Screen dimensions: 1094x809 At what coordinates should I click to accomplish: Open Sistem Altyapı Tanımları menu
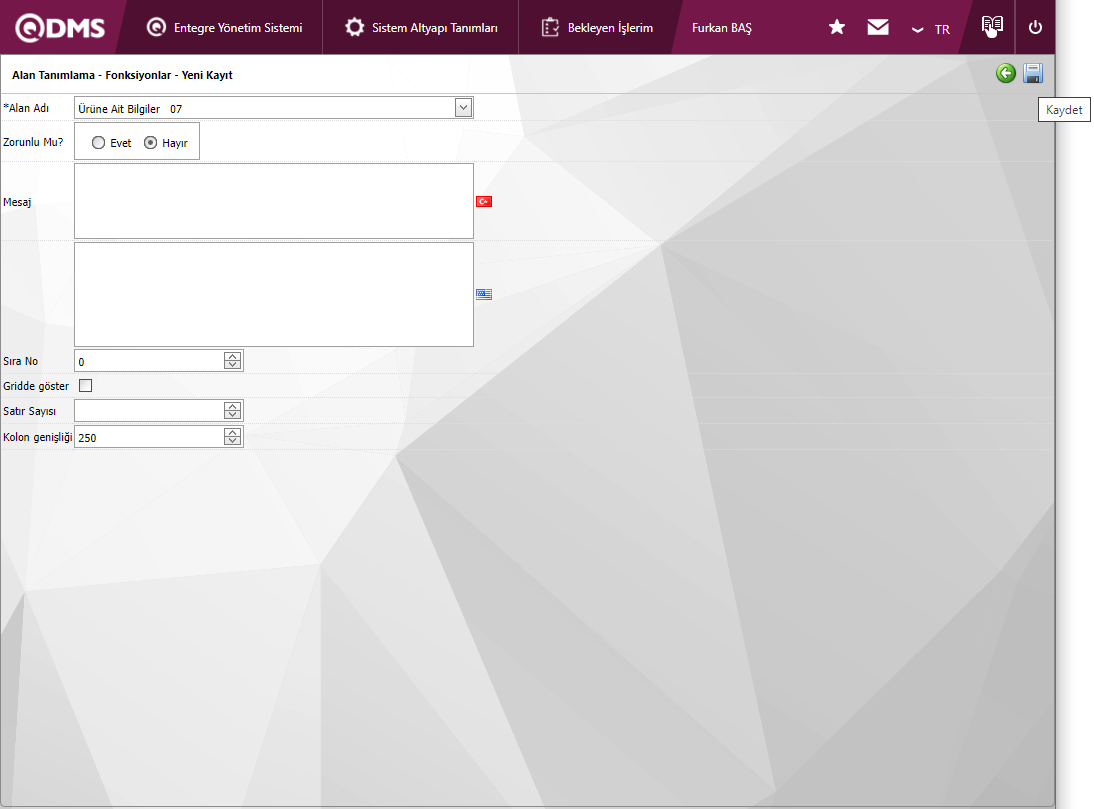click(x=421, y=27)
